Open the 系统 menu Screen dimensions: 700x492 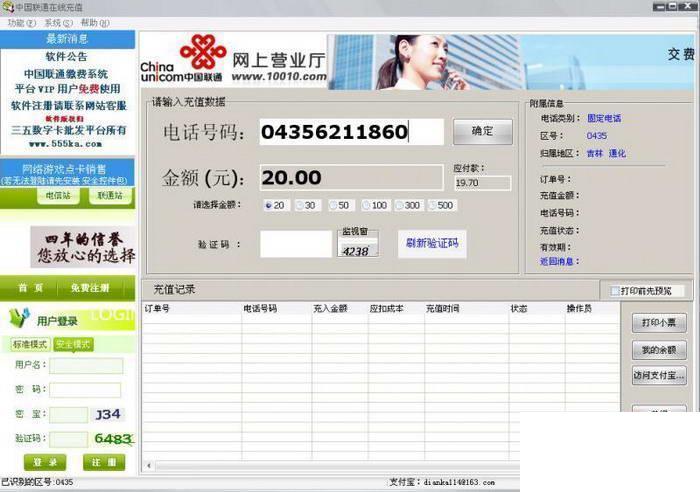pyautogui.click(x=58, y=23)
